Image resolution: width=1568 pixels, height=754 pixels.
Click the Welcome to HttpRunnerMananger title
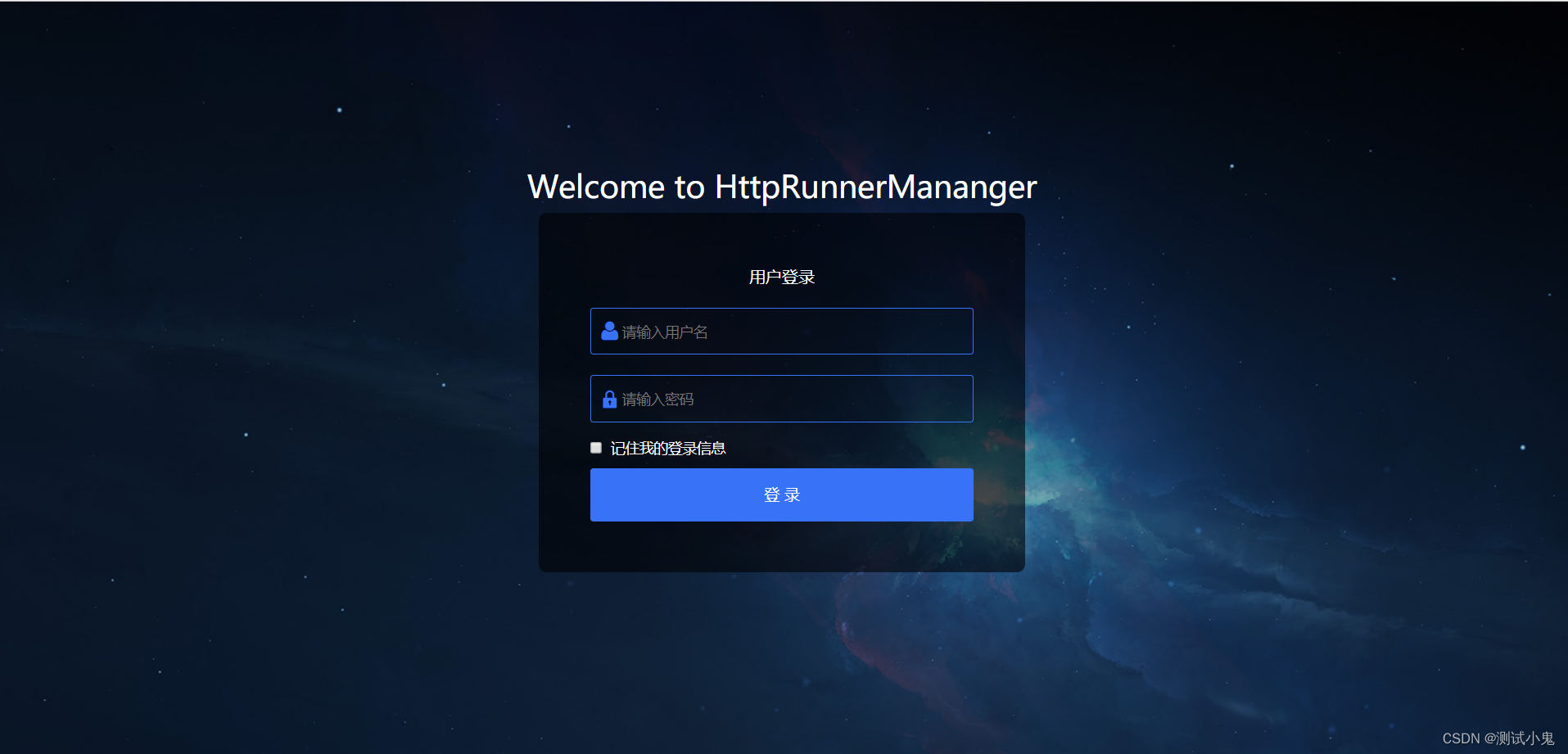pyautogui.click(x=782, y=187)
